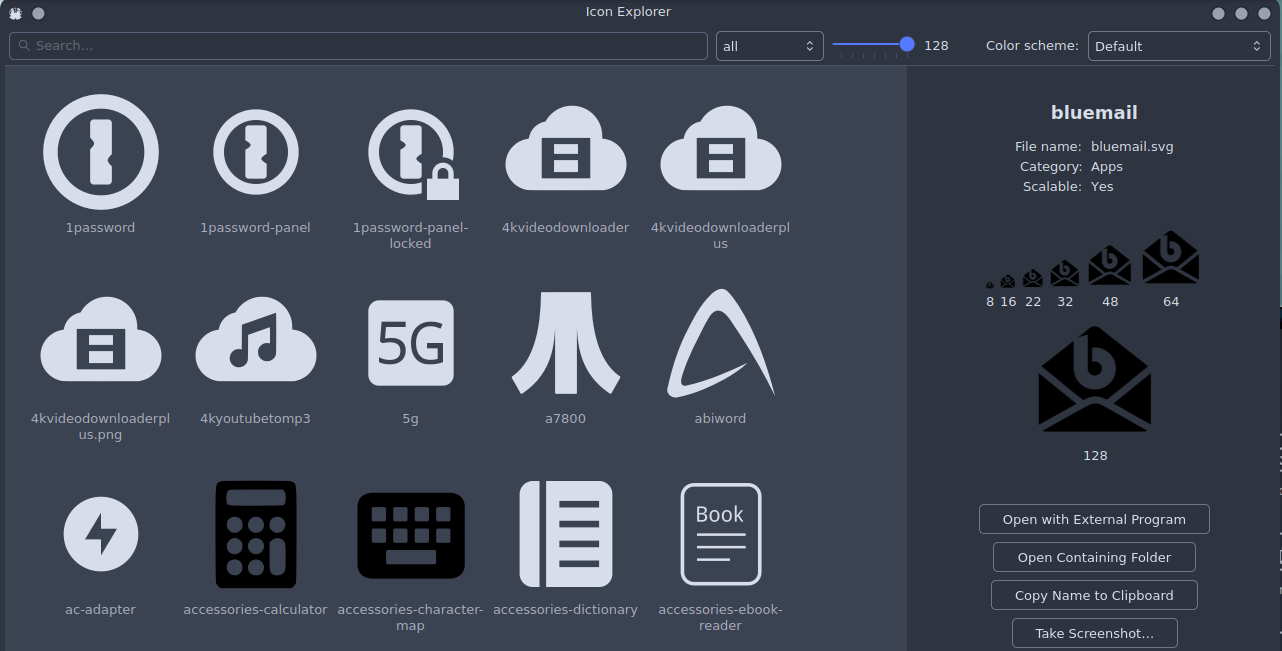
Task: Select the 4kvideodownloader cloud icon
Action: point(565,152)
